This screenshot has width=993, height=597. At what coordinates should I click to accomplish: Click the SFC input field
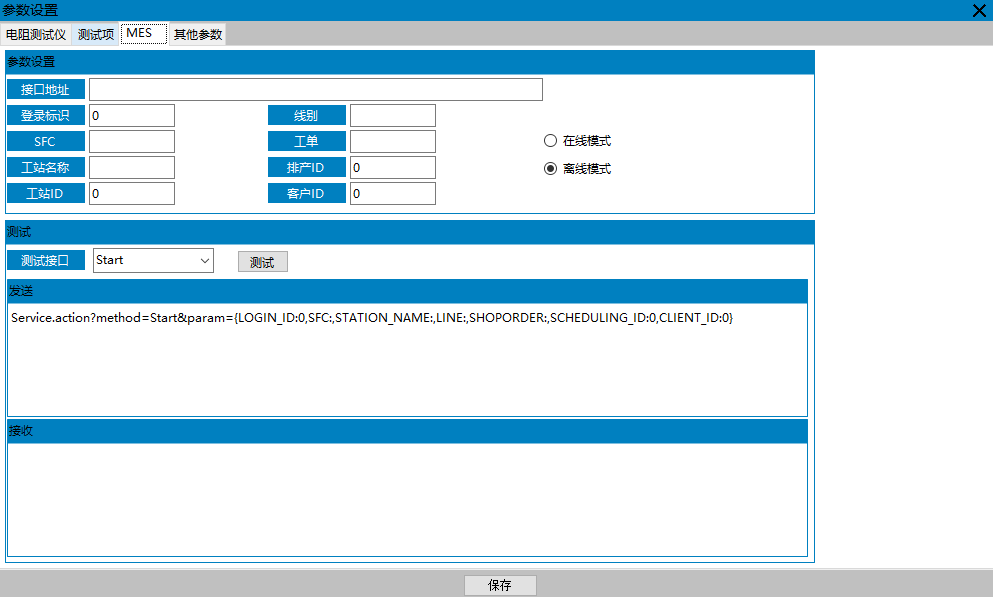click(x=132, y=141)
